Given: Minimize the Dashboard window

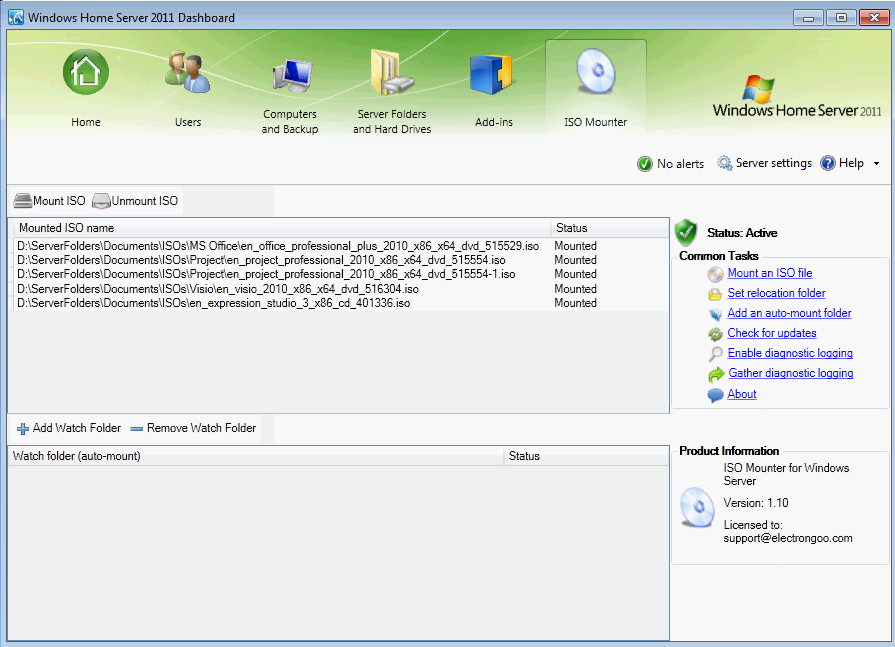Looking at the screenshot, I should 808,18.
